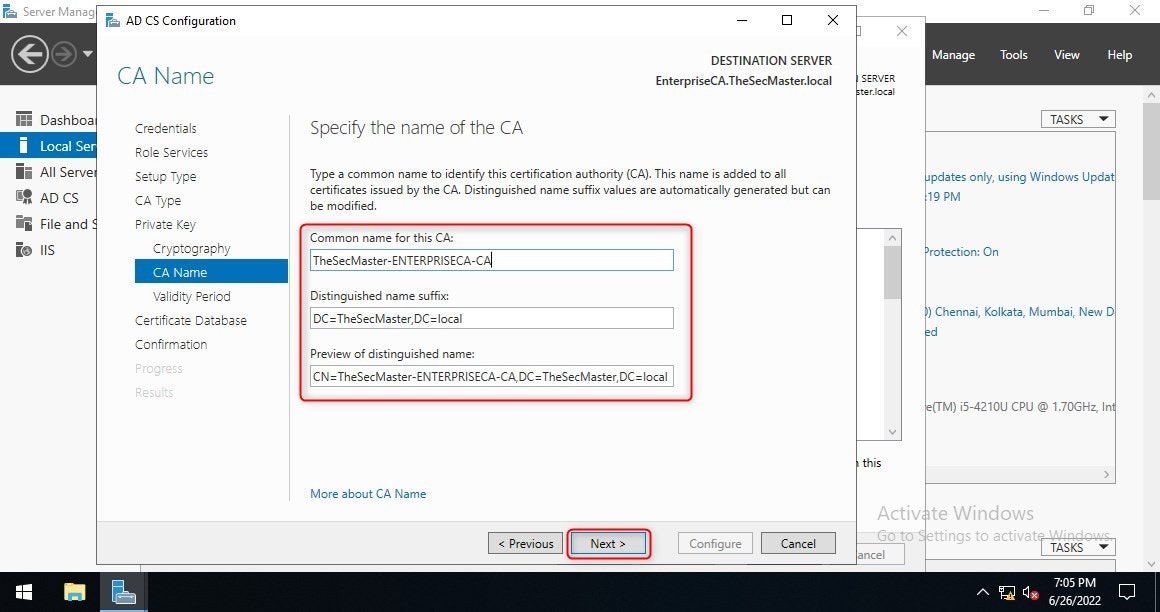1160x612 pixels.
Task: Jump to the Confirmation wizard step
Action: [171, 344]
